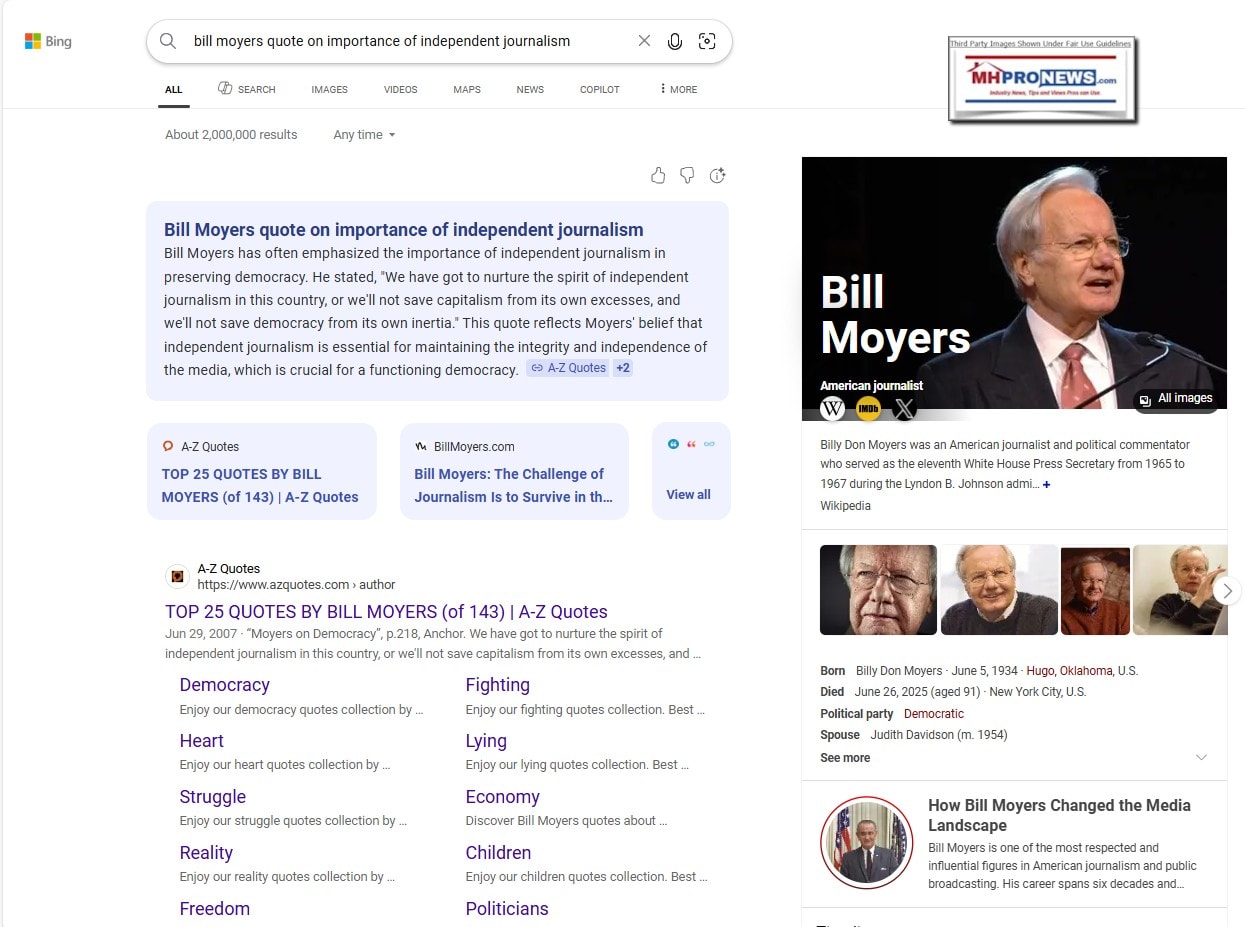Click the Bill Moyers hero photo
The height and width of the screenshot is (927, 1245).
pyautogui.click(x=1014, y=283)
